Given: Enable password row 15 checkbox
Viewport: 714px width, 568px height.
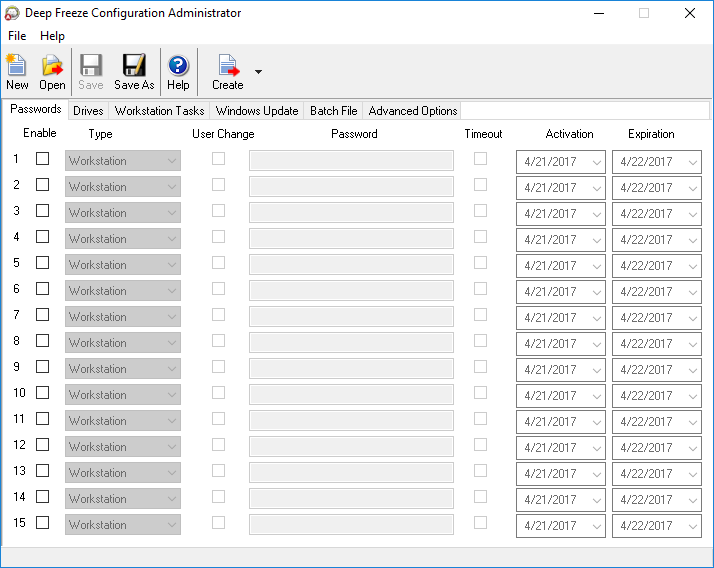Looking at the screenshot, I should (x=42, y=522).
